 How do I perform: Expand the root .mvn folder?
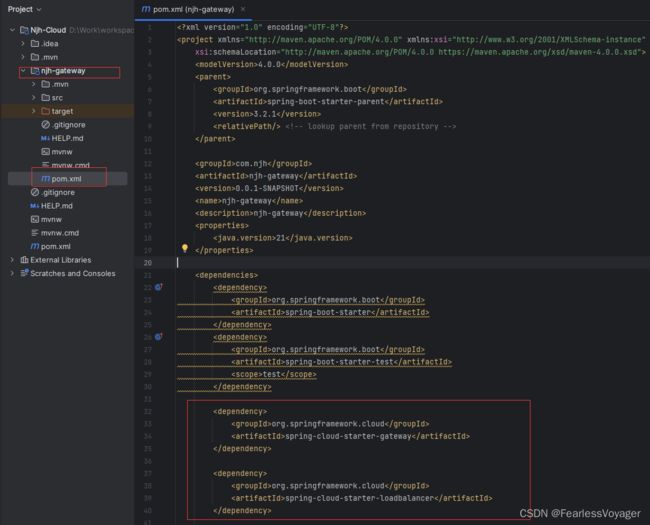(23, 57)
